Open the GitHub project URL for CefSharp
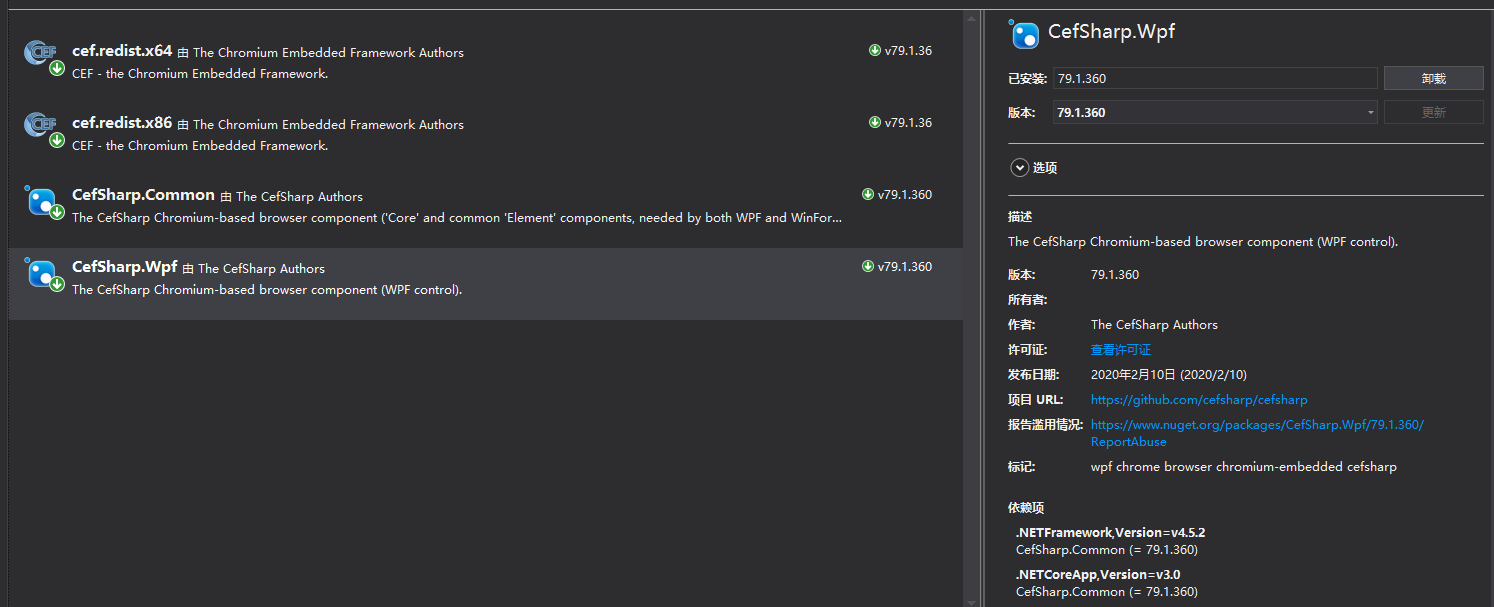The width and height of the screenshot is (1494, 607). click(x=1198, y=399)
